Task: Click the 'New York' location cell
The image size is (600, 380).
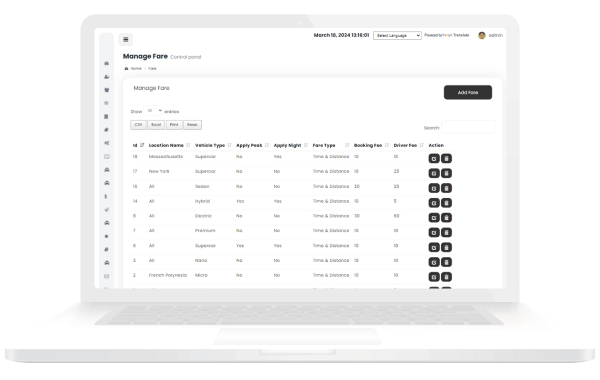Action: coord(159,171)
